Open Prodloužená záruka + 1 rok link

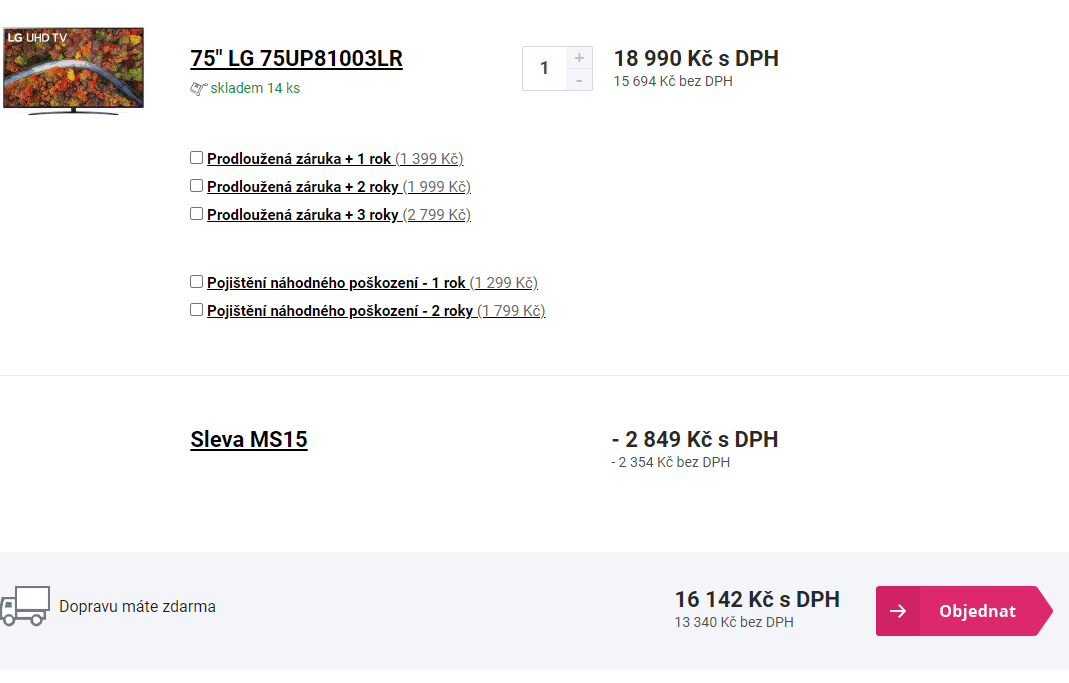coord(299,158)
